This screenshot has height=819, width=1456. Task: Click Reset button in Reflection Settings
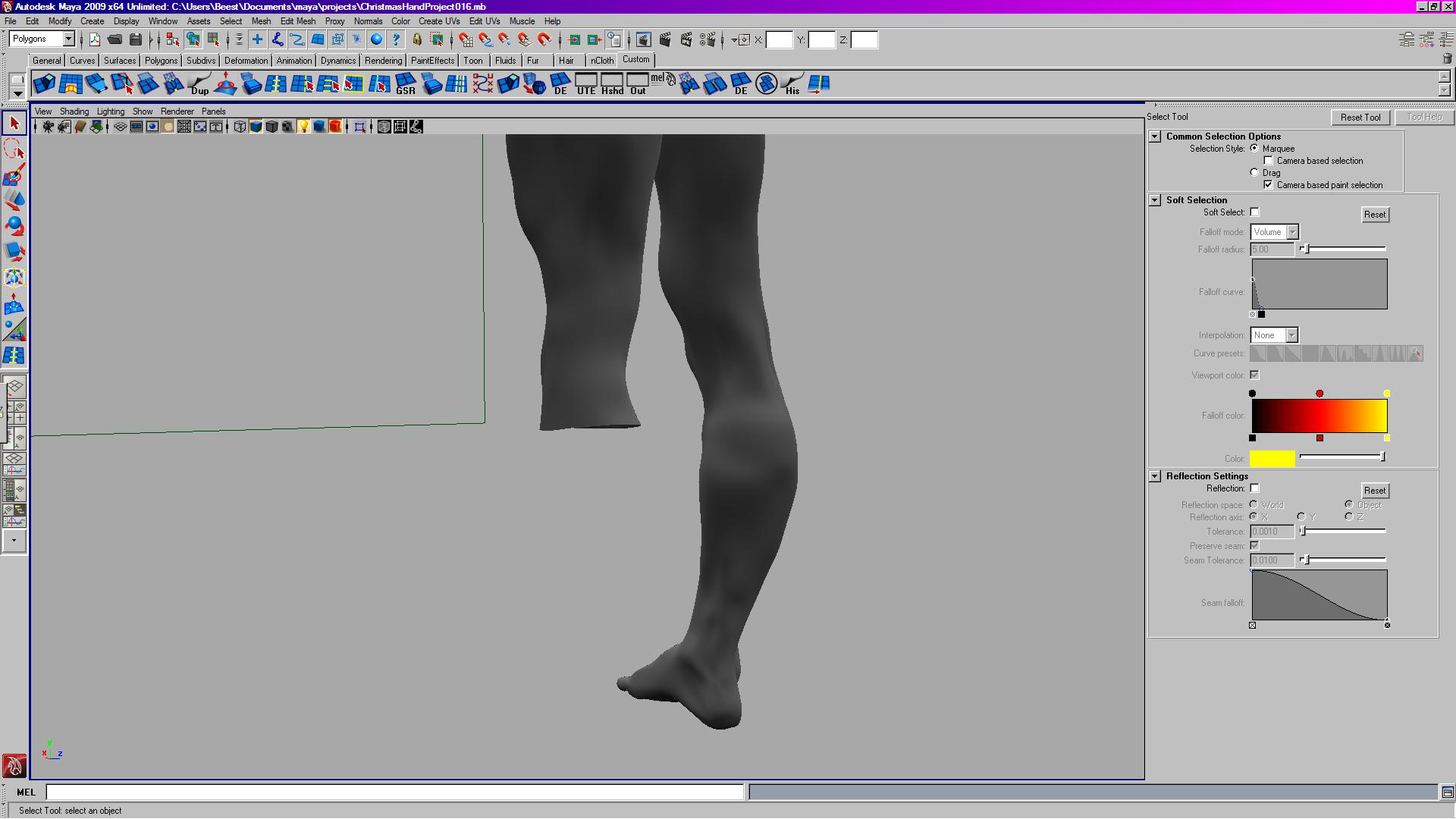pyautogui.click(x=1375, y=491)
